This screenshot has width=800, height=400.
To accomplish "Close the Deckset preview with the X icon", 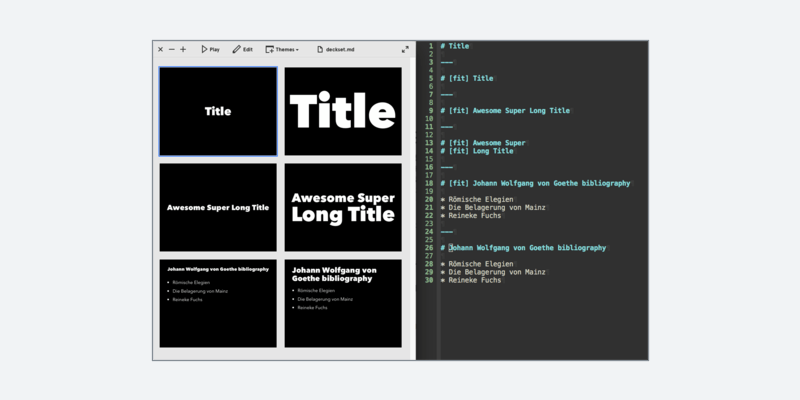I will click(x=160, y=49).
